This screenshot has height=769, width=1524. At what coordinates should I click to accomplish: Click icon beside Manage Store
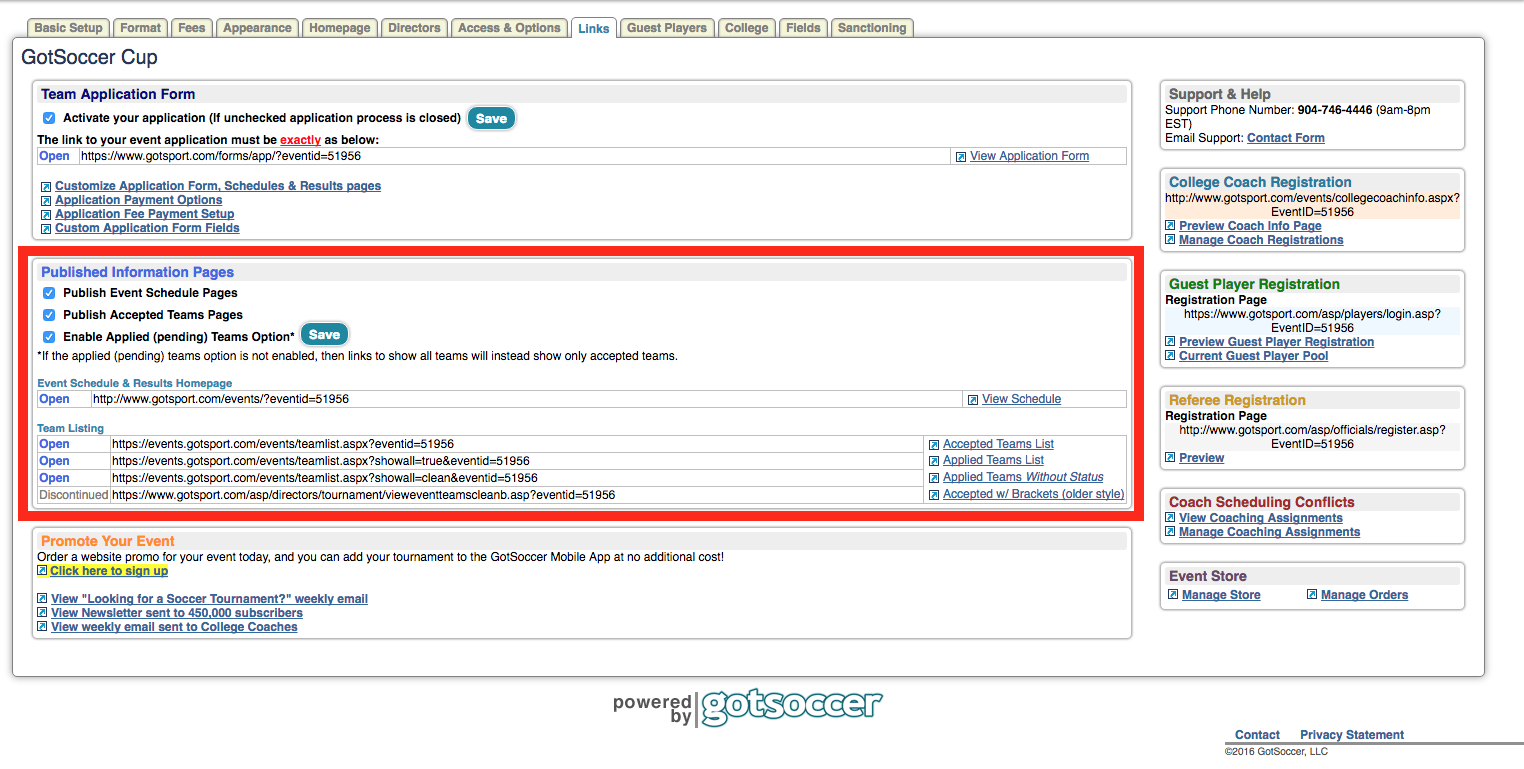[x=1173, y=595]
